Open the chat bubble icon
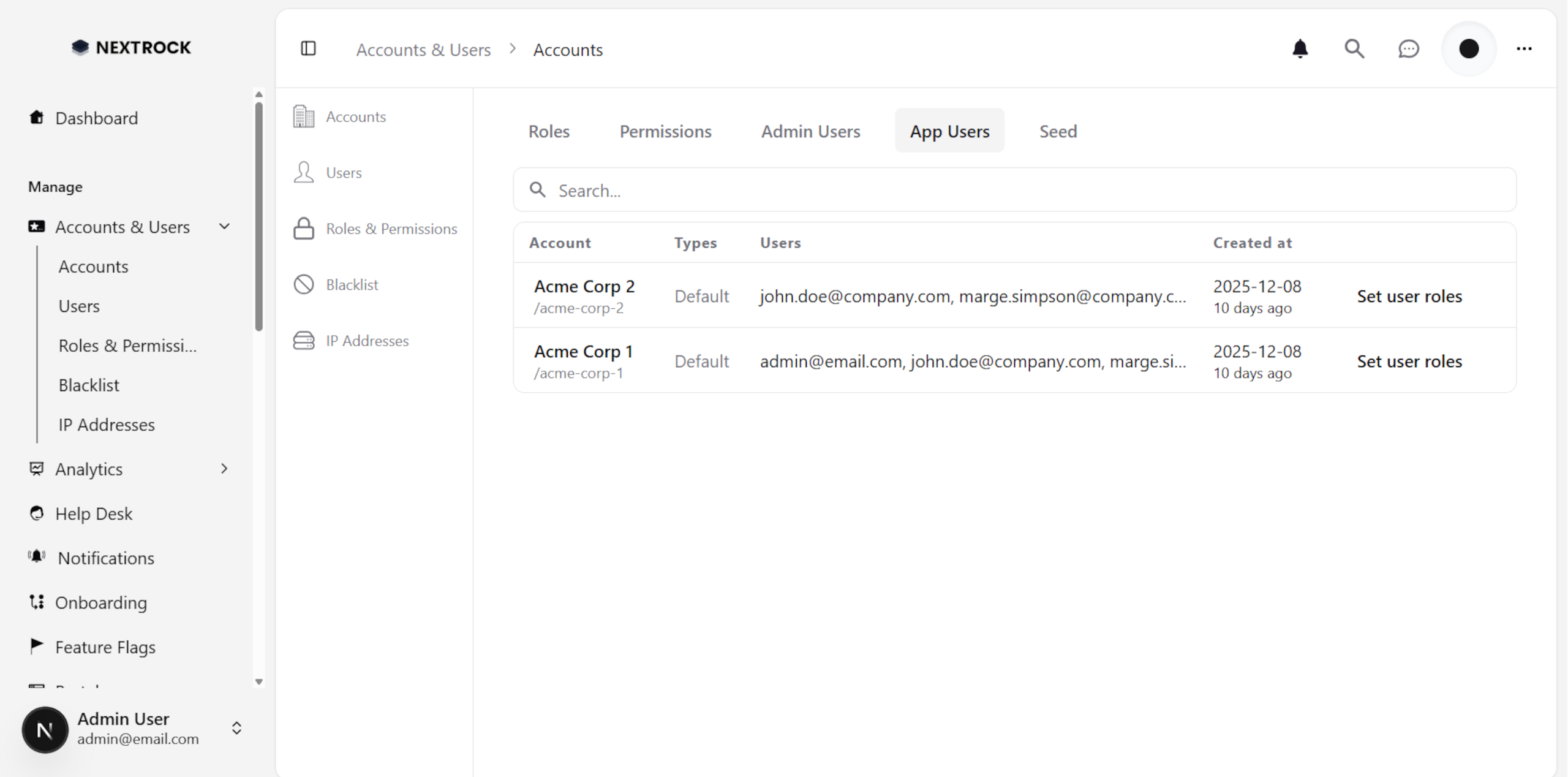The width and height of the screenshot is (1568, 777). [1408, 49]
